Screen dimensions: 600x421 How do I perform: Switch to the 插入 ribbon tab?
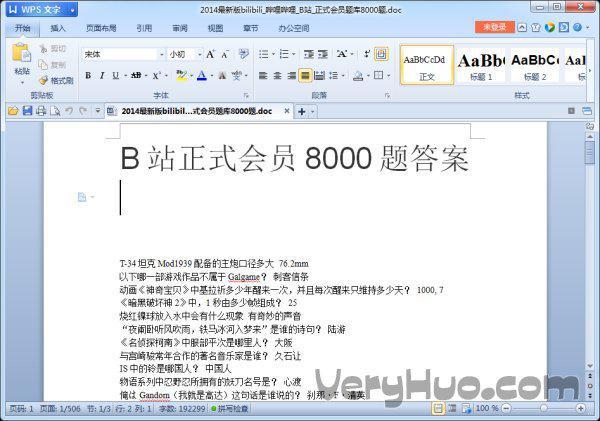[x=58, y=29]
